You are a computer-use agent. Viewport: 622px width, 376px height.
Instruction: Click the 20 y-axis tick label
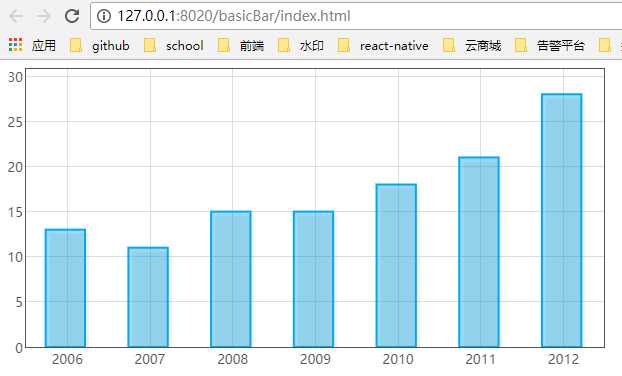[15, 167]
